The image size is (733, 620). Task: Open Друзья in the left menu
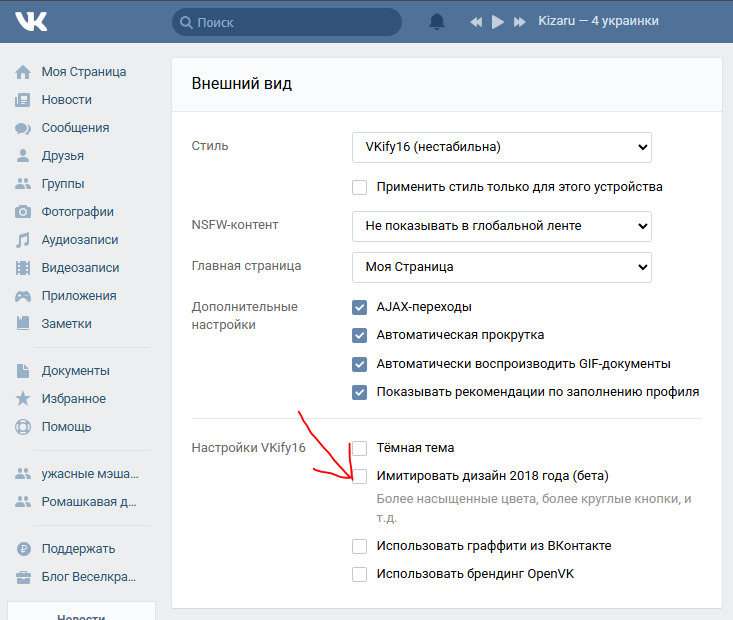63,156
